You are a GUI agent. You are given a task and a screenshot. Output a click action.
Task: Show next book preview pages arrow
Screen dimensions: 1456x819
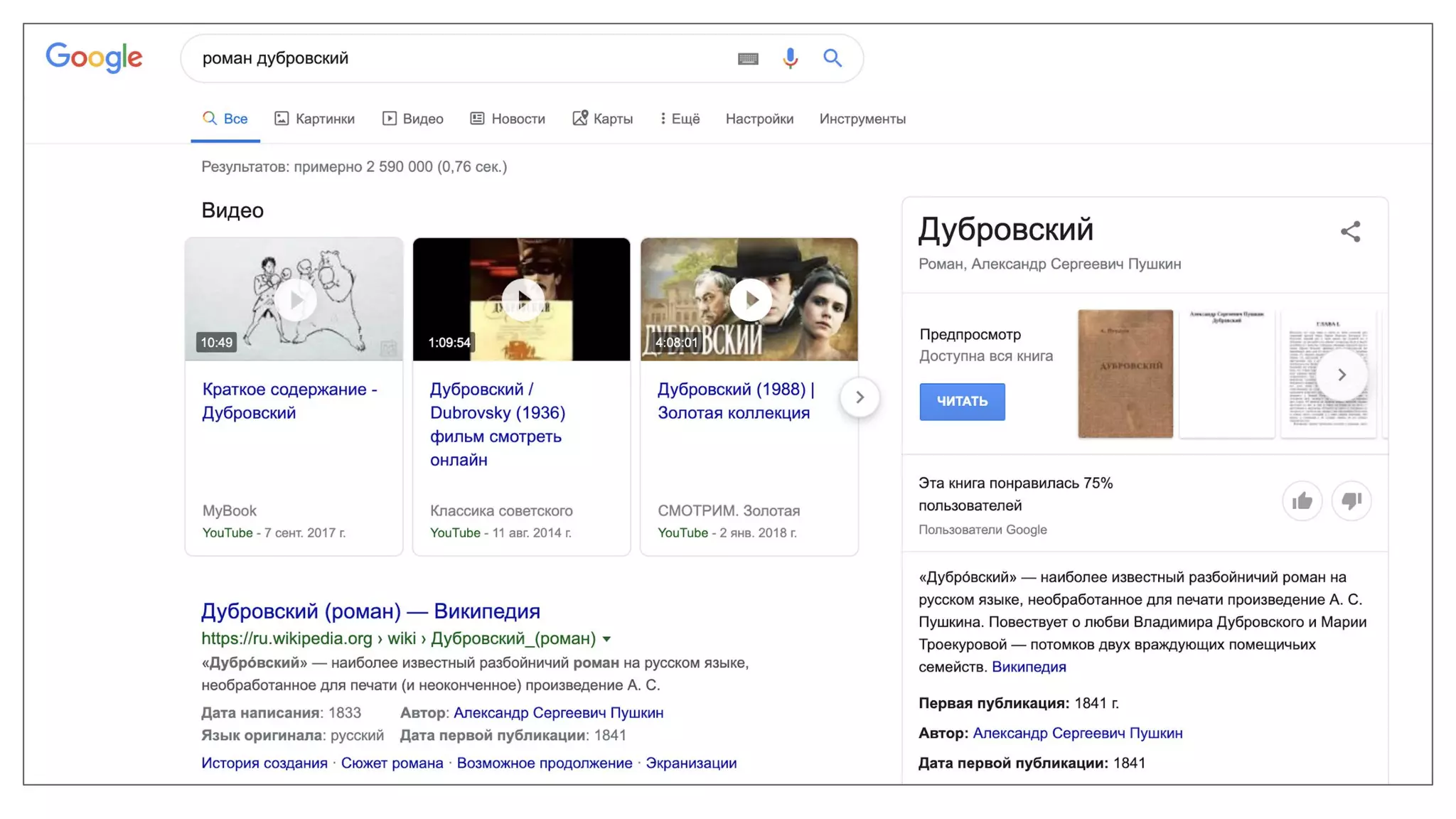(1341, 375)
